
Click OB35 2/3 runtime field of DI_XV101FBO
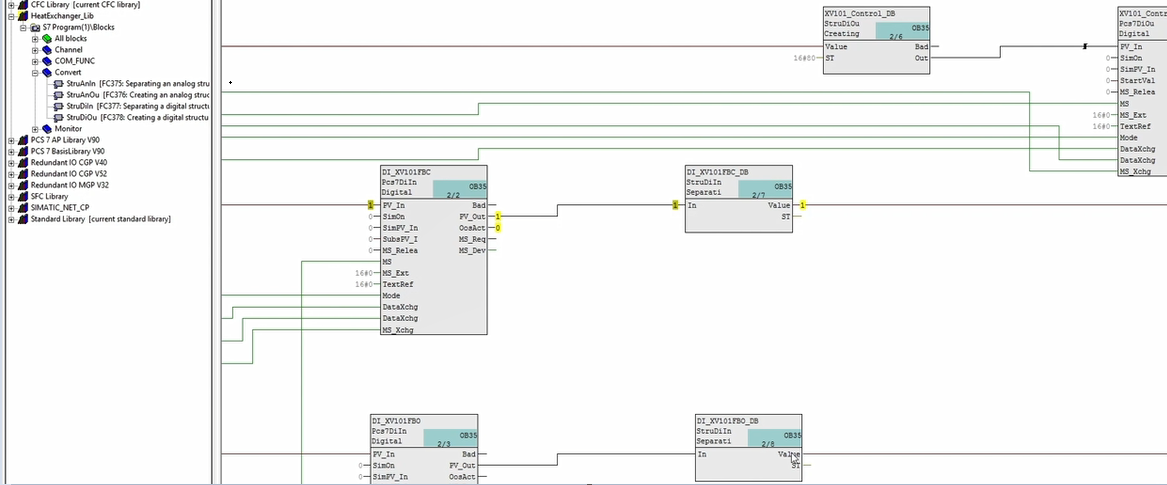(451, 439)
